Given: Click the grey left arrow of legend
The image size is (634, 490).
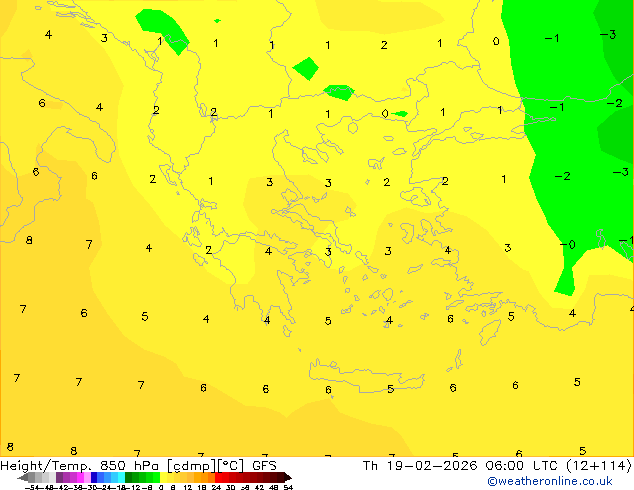Looking at the screenshot, I should tap(23, 477).
